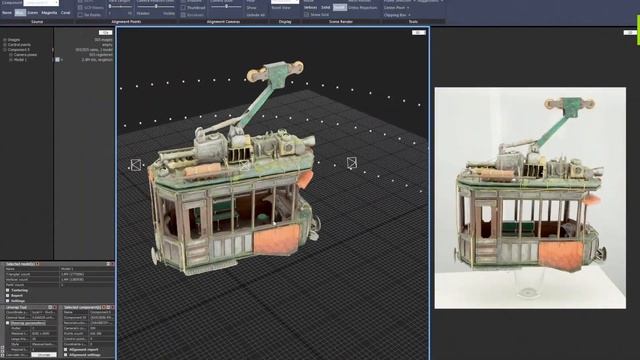The height and width of the screenshot is (360, 640).
Task: Click the right camera frustum marker in 3D view
Action: pos(351,163)
